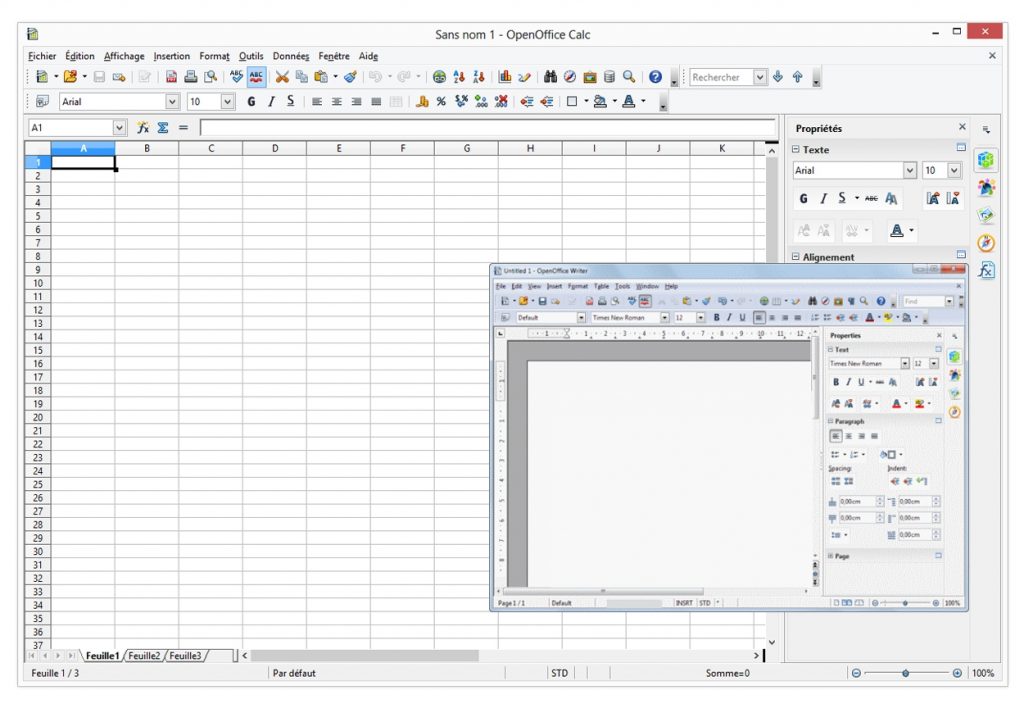Open the Affichage menu

click(x=124, y=56)
